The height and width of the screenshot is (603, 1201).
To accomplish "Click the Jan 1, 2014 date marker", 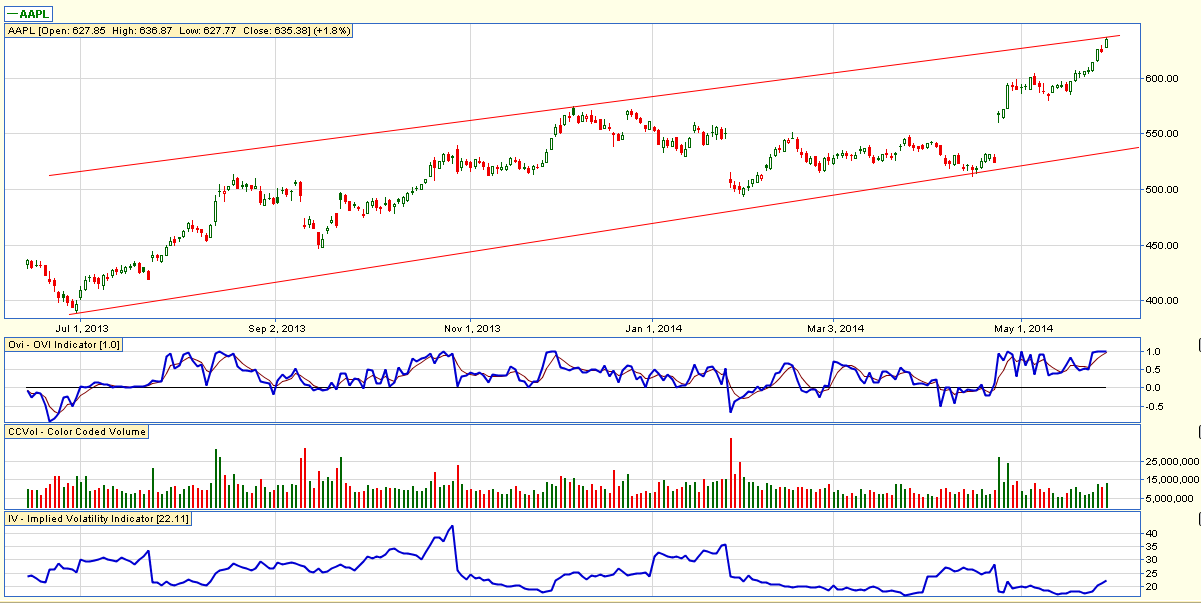I will (652, 328).
